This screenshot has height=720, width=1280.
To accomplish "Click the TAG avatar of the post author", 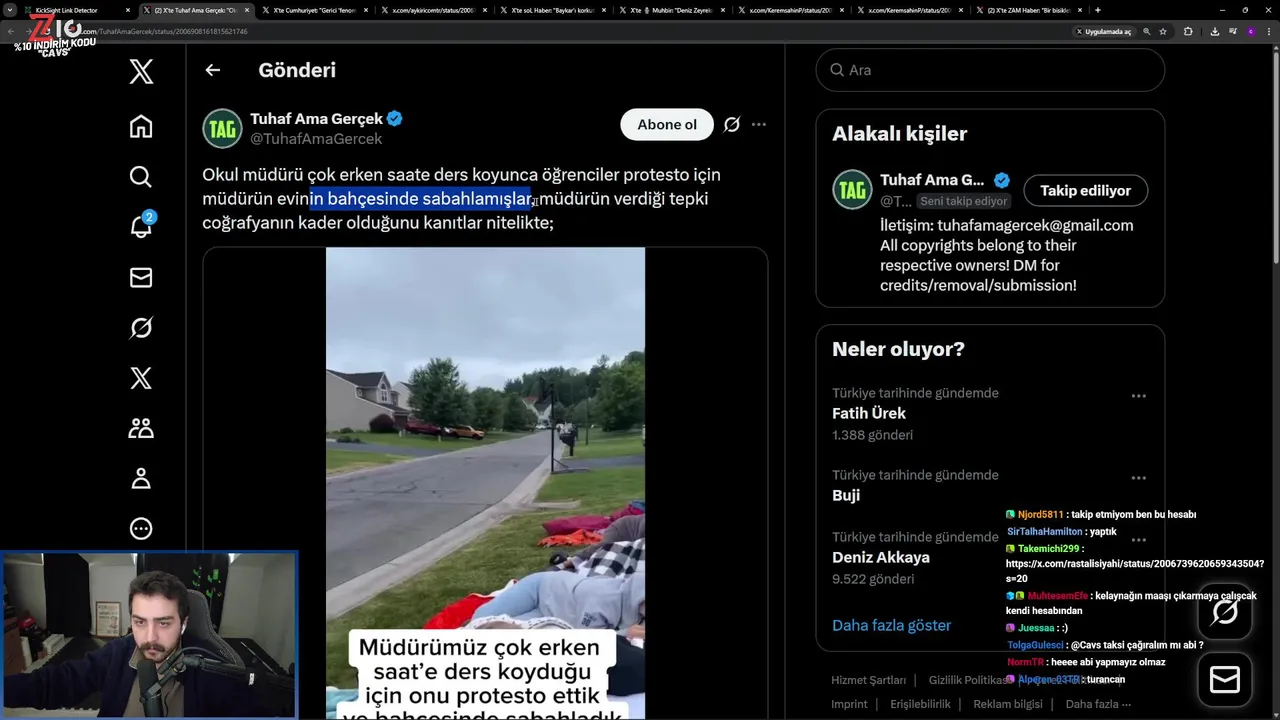I will (x=222, y=128).
